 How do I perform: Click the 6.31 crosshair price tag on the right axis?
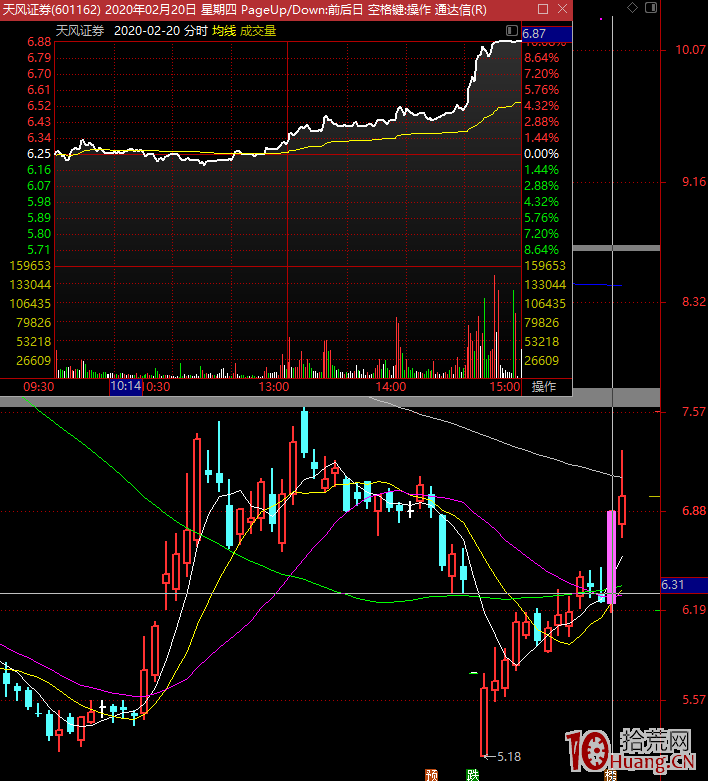(684, 585)
